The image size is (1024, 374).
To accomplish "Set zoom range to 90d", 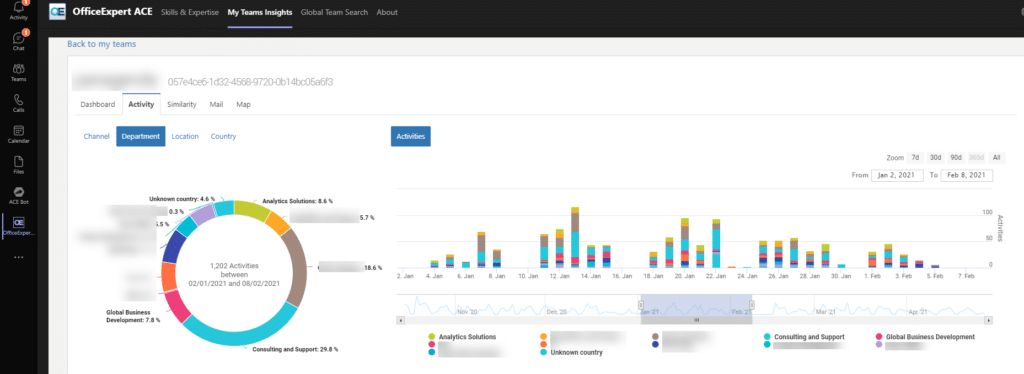I will click(956, 158).
